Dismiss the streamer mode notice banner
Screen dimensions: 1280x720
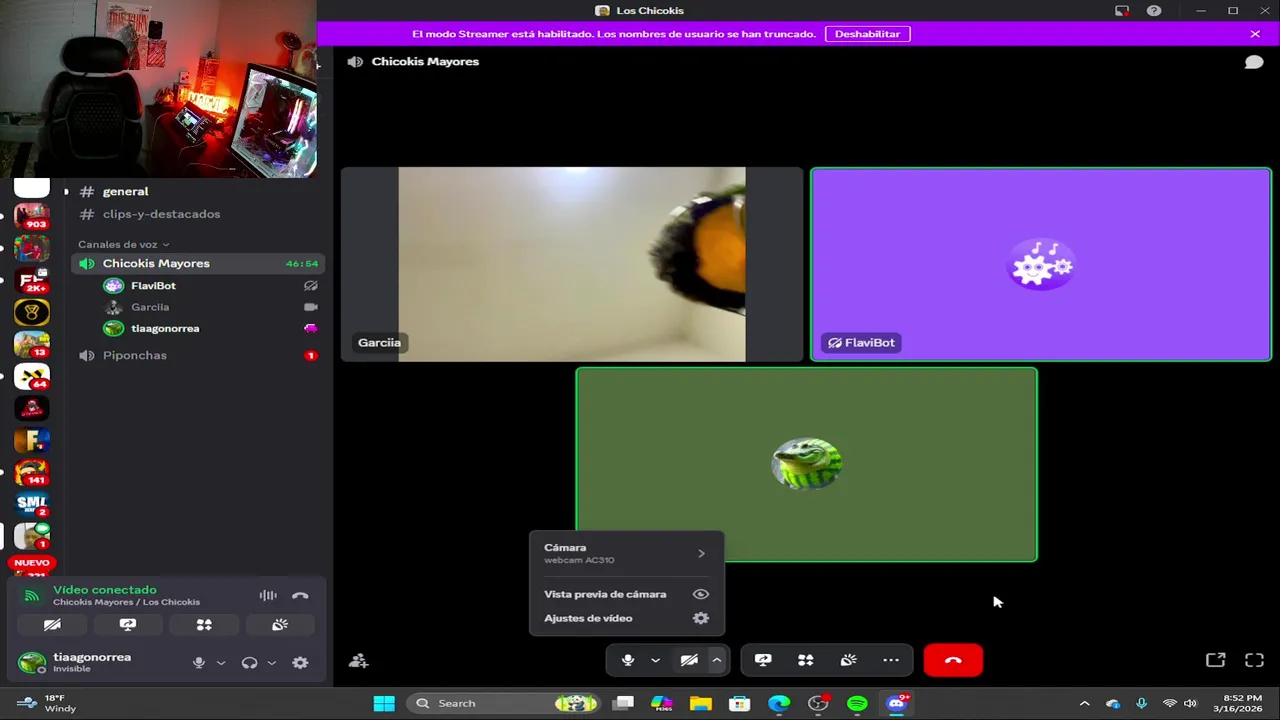pos(1255,34)
